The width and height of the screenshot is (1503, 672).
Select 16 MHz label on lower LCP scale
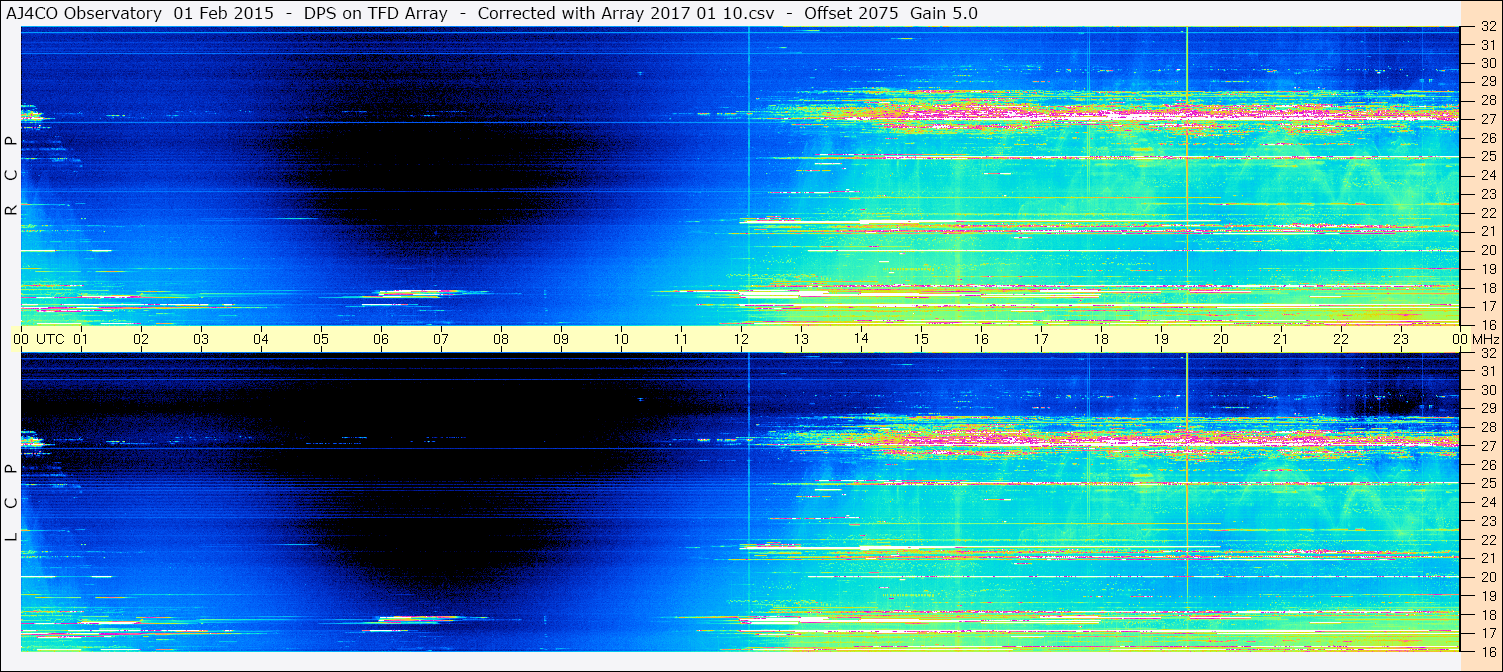point(1487,651)
